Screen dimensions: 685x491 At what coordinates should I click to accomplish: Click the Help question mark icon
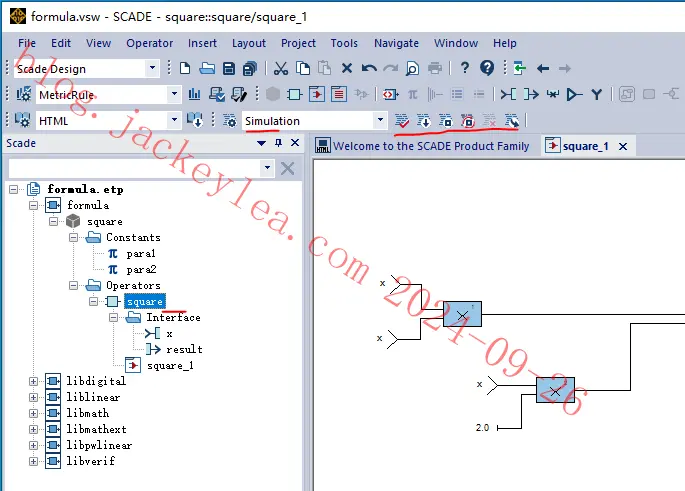click(465, 68)
